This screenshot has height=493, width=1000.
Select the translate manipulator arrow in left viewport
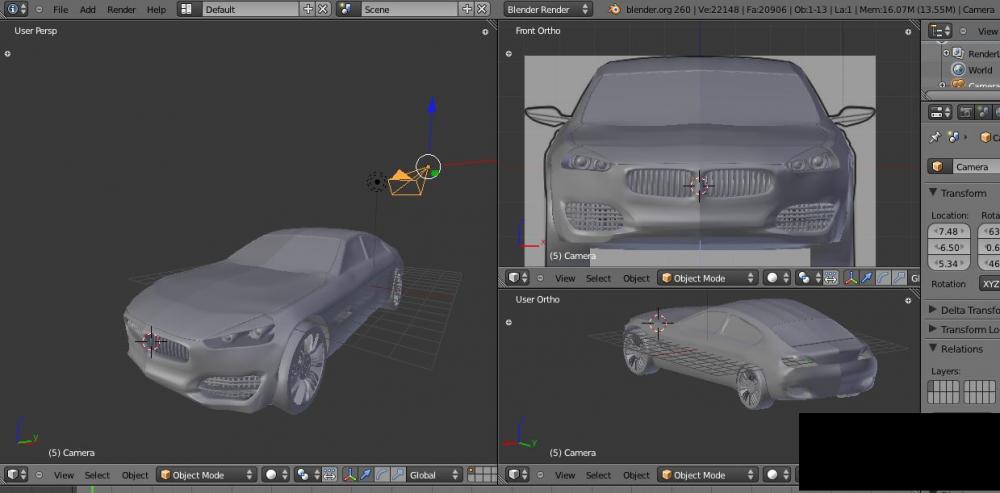click(365, 475)
